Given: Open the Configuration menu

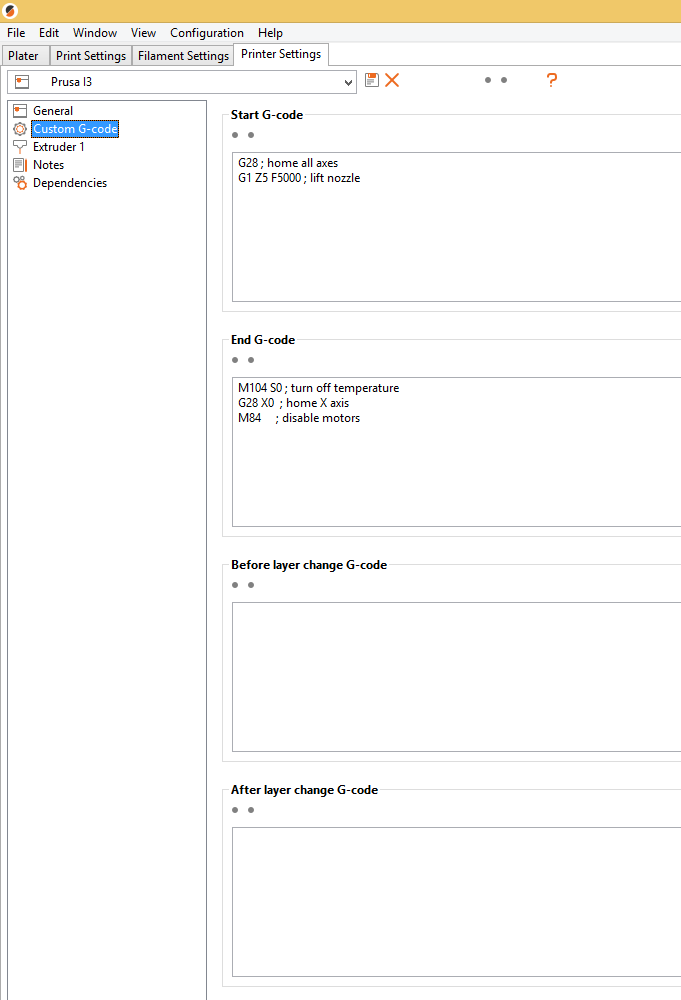Looking at the screenshot, I should coord(207,33).
